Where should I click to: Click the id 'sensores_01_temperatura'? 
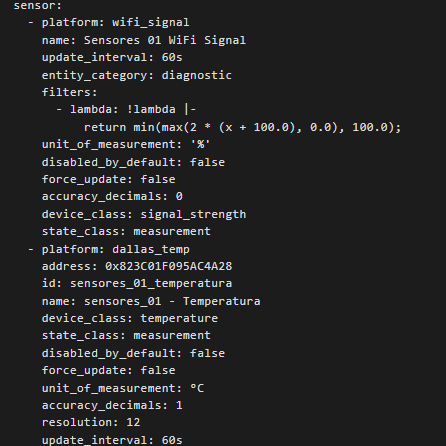point(151,283)
